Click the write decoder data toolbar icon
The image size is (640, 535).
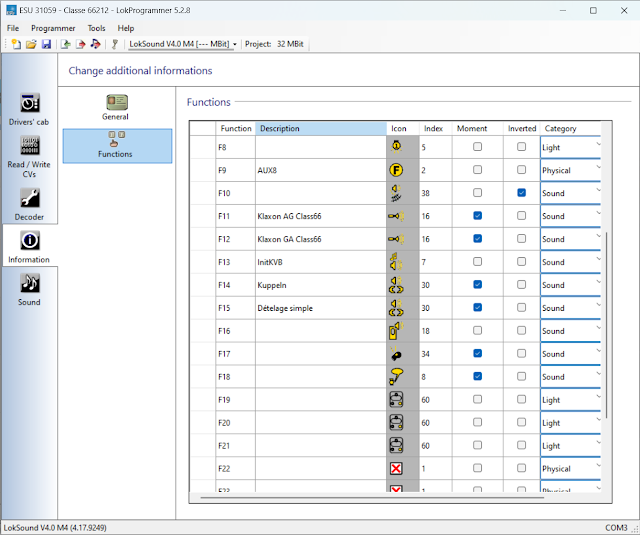click(81, 44)
